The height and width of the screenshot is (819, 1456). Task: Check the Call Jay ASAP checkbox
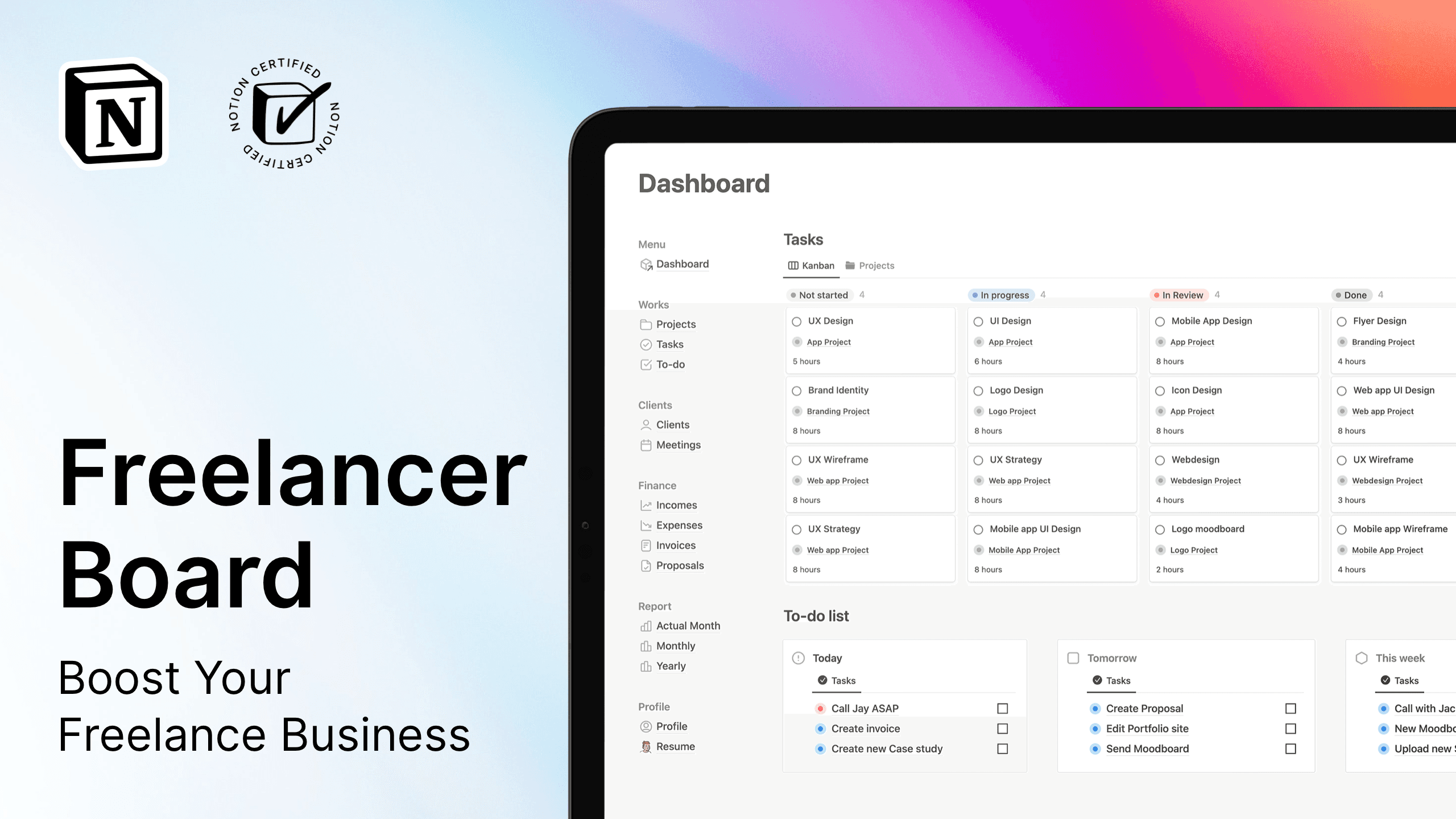[x=1002, y=708]
